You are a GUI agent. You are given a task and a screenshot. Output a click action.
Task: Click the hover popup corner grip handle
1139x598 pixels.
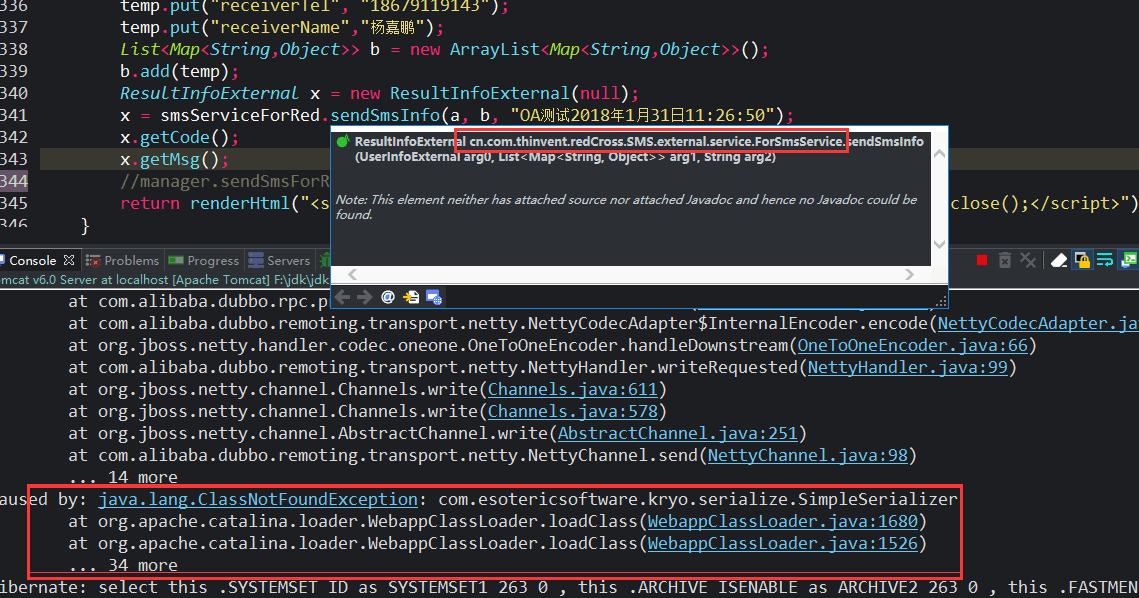[x=941, y=300]
